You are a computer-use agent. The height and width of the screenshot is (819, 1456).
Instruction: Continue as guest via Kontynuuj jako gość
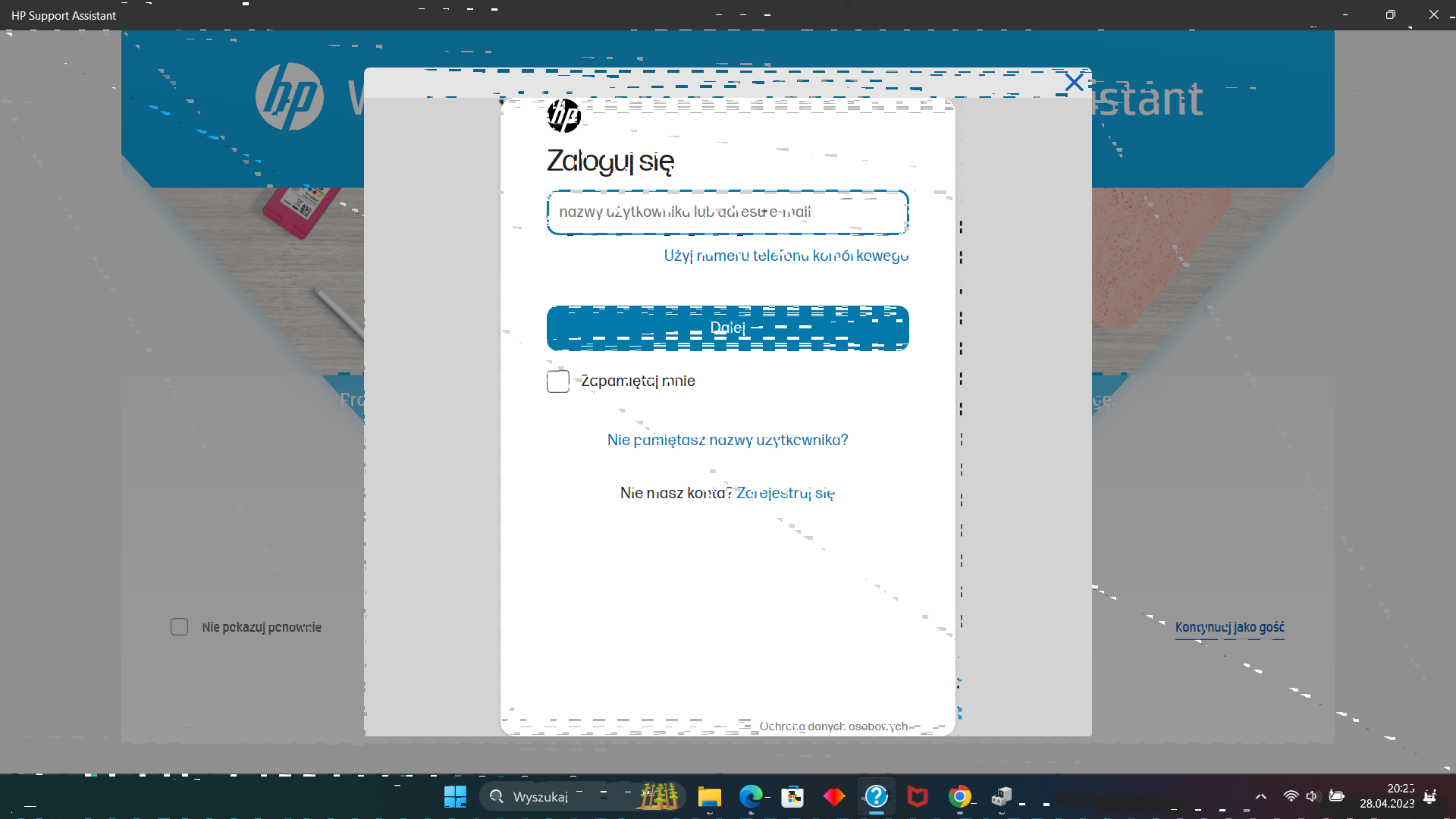tap(1228, 628)
